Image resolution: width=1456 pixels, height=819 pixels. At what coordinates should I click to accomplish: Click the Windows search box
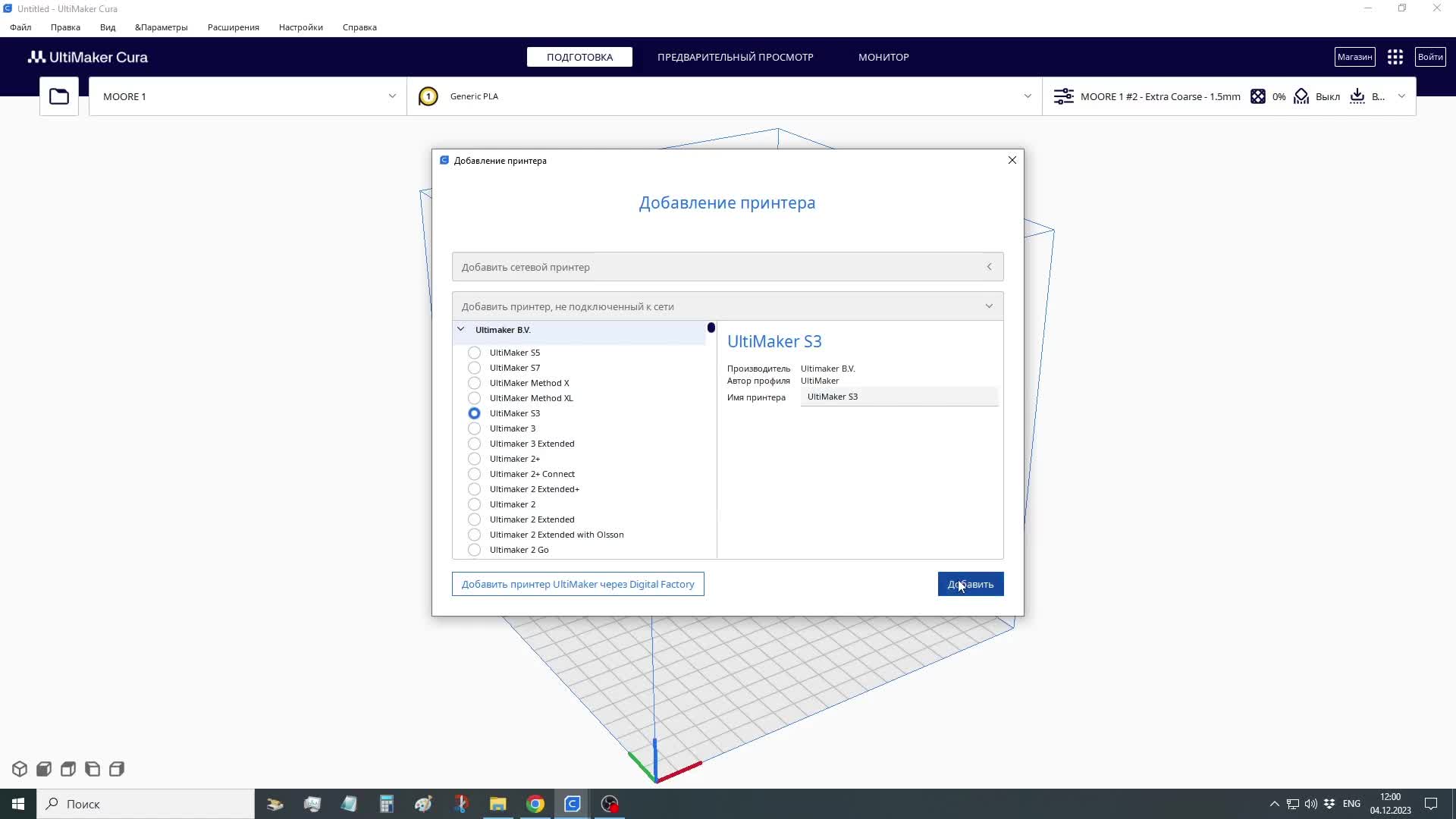tap(146, 804)
